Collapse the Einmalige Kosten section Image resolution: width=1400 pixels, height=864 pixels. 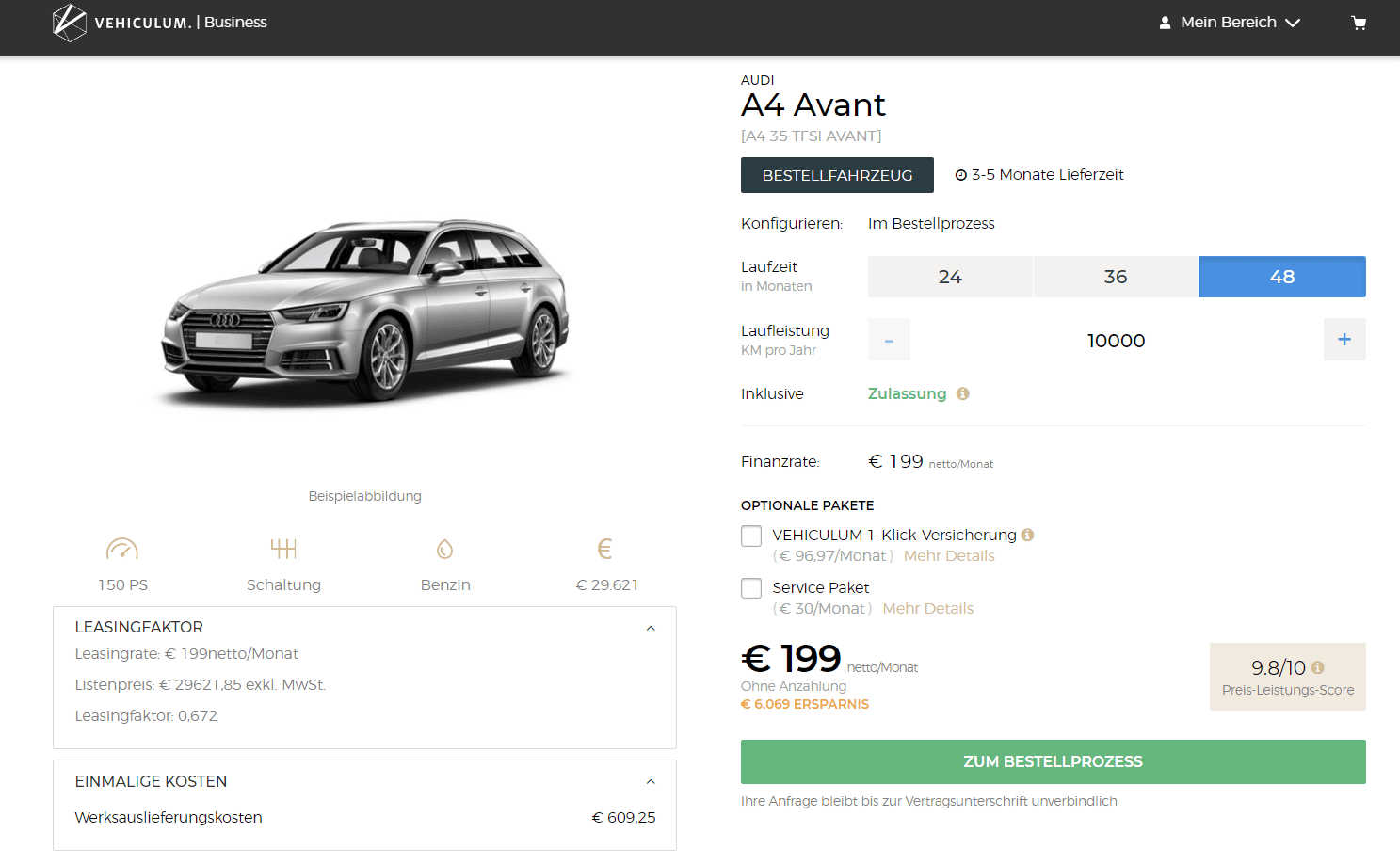[x=651, y=782]
